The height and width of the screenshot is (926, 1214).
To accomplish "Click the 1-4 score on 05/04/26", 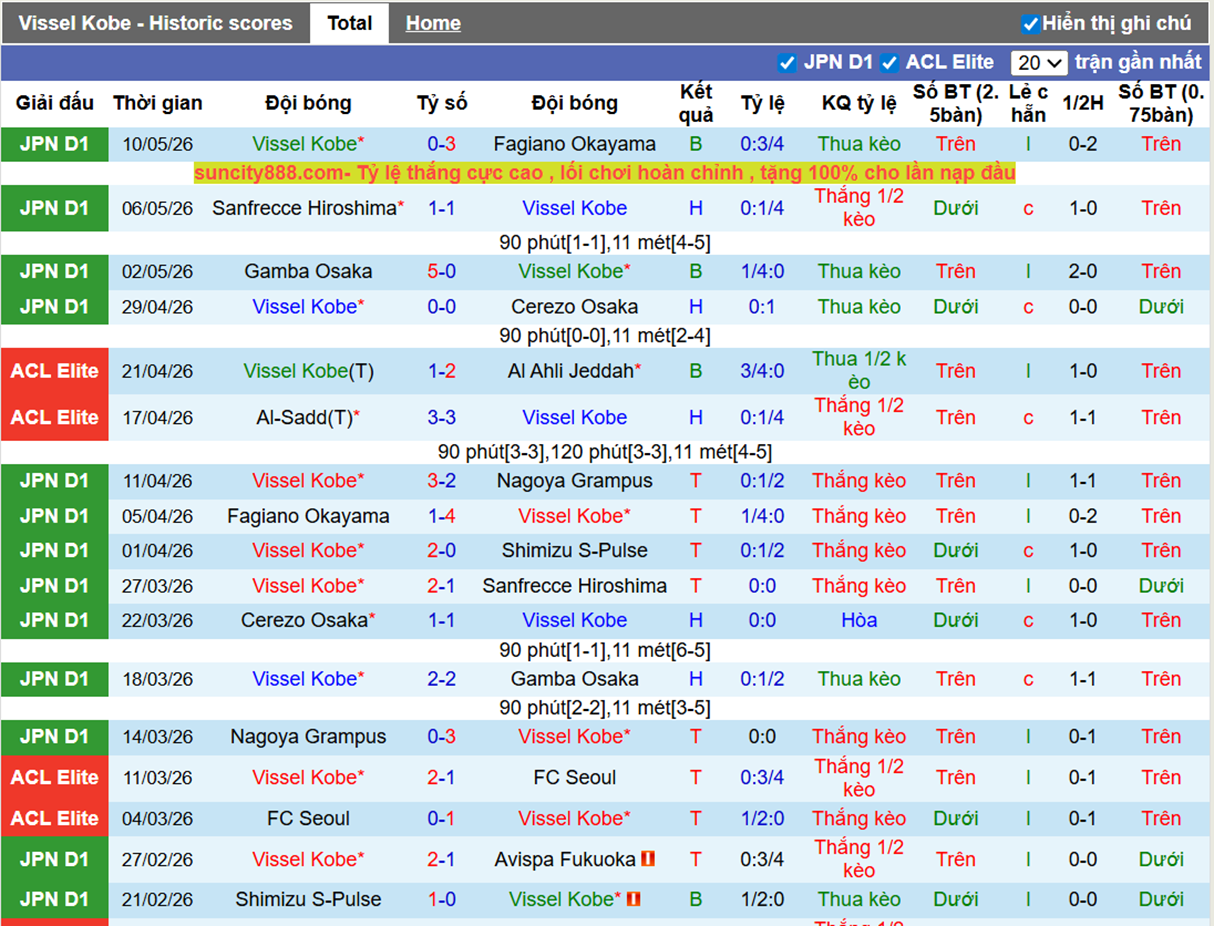I will [x=442, y=516].
